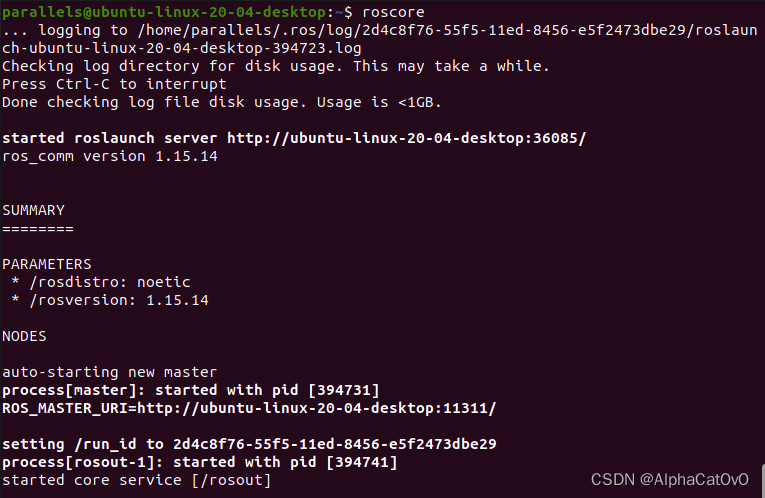The width and height of the screenshot is (765, 498).
Task: Select the SUMMARY heading
Action: pos(33,210)
